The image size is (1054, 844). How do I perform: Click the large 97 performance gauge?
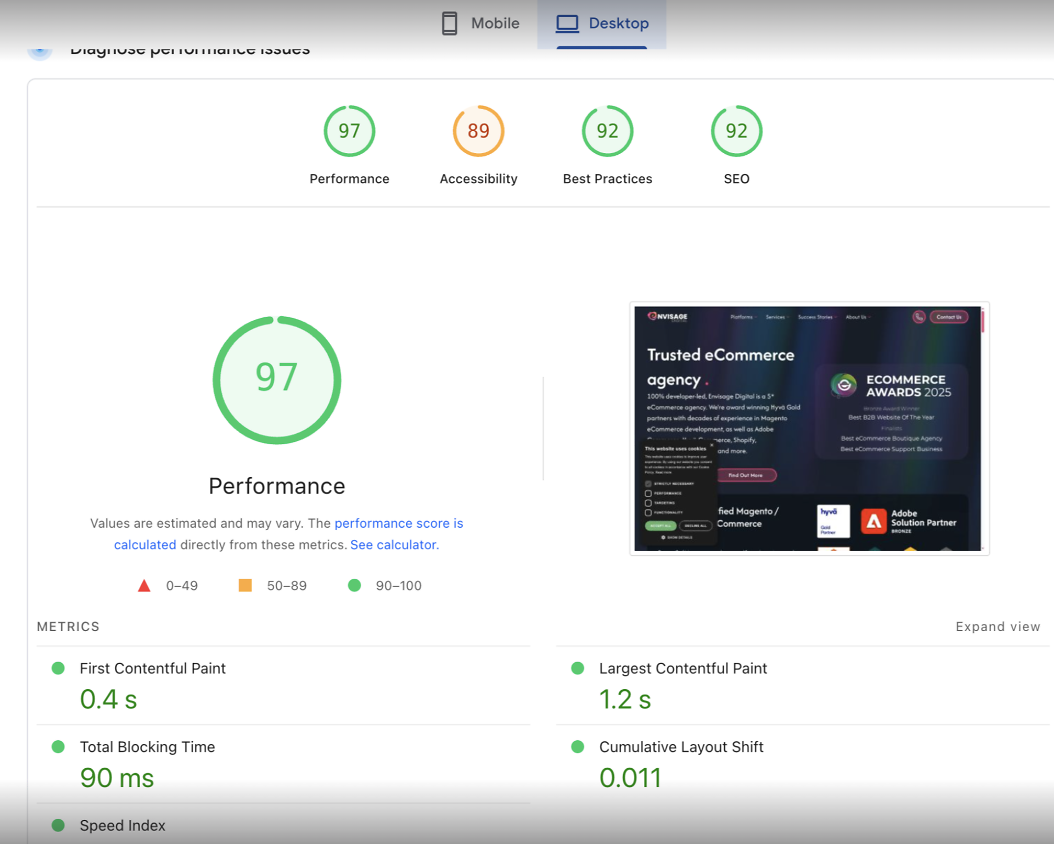coord(277,380)
